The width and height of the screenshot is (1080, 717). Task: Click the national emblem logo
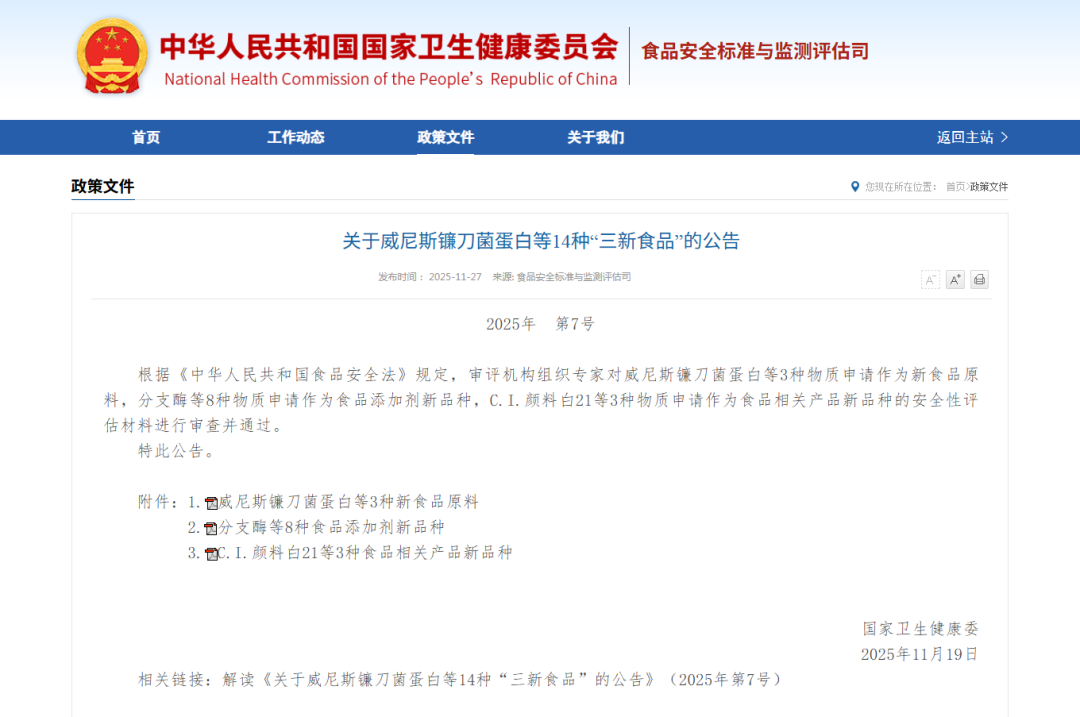[111, 53]
